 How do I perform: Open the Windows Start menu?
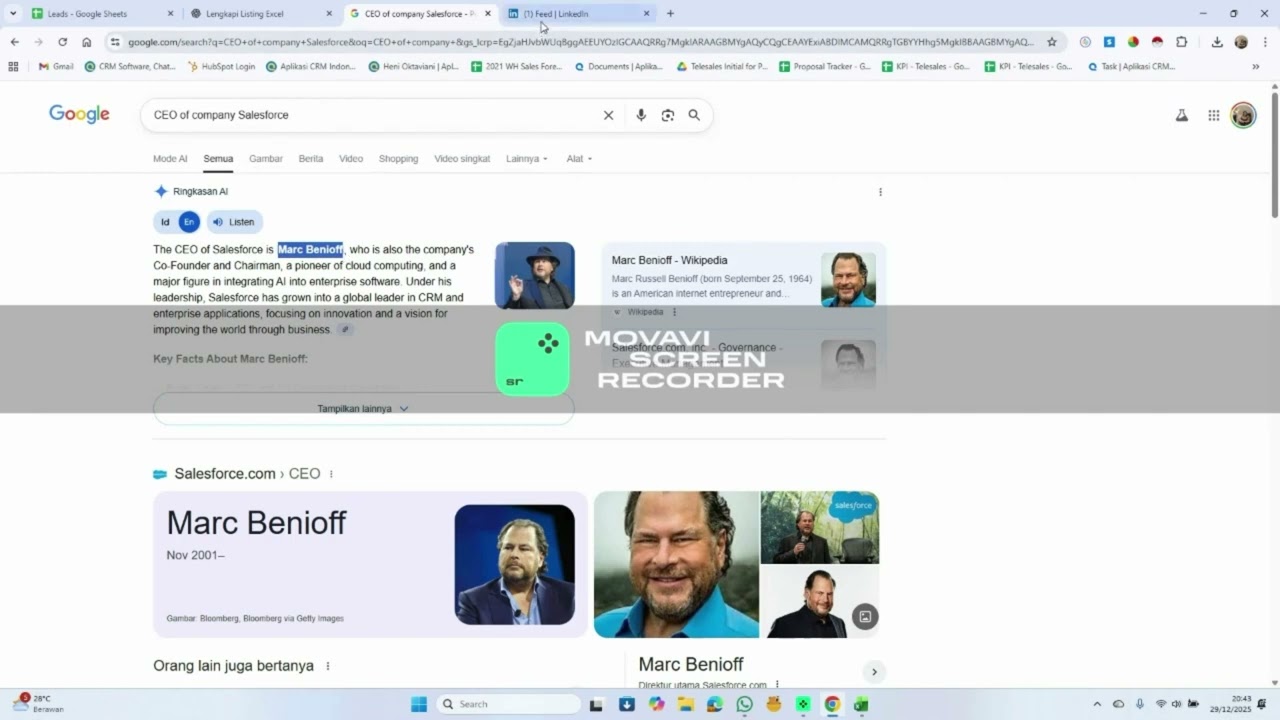(419, 704)
